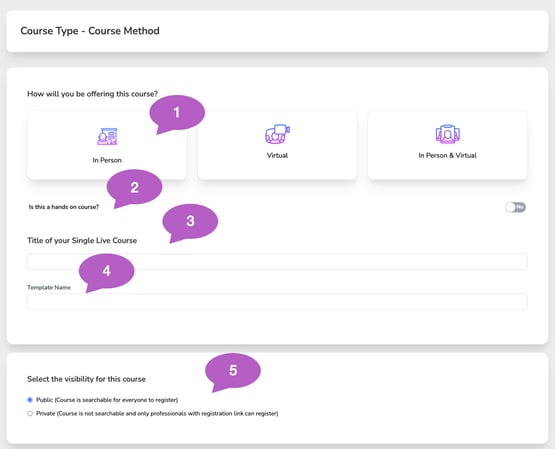Click callout bubble number 1

point(177,114)
